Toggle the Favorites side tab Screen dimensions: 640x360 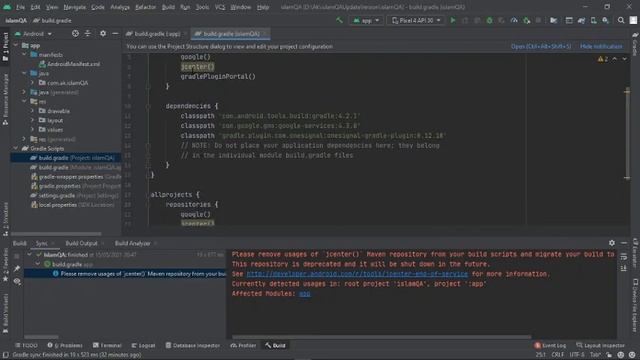5,265
